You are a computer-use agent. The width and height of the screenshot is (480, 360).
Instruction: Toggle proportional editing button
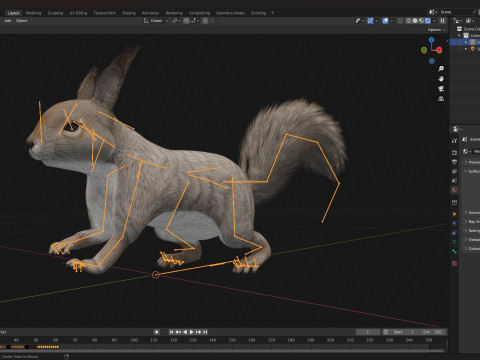click(x=205, y=21)
